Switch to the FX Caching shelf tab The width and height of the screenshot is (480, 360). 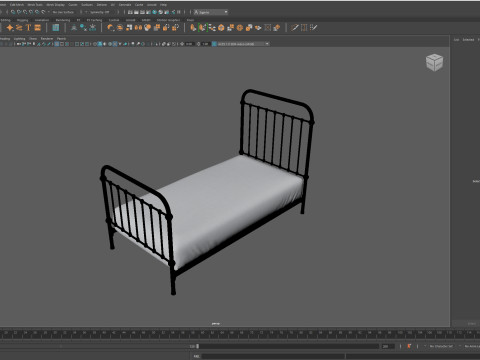click(94, 20)
